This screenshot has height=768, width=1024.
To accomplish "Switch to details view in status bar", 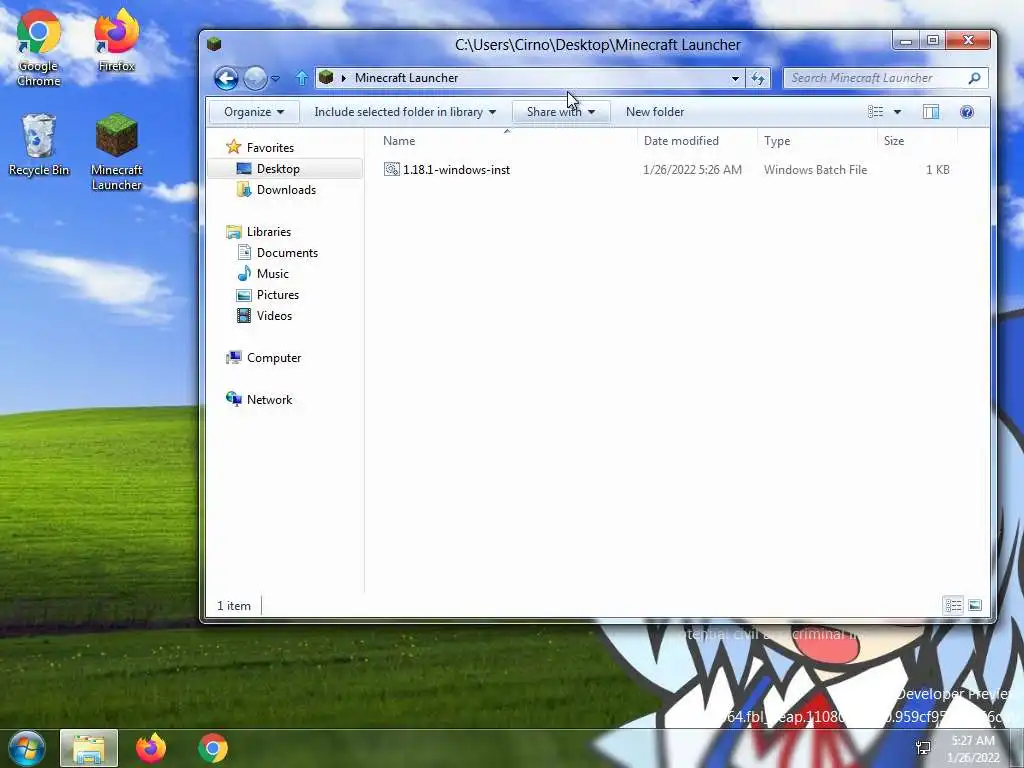I will tap(953, 605).
